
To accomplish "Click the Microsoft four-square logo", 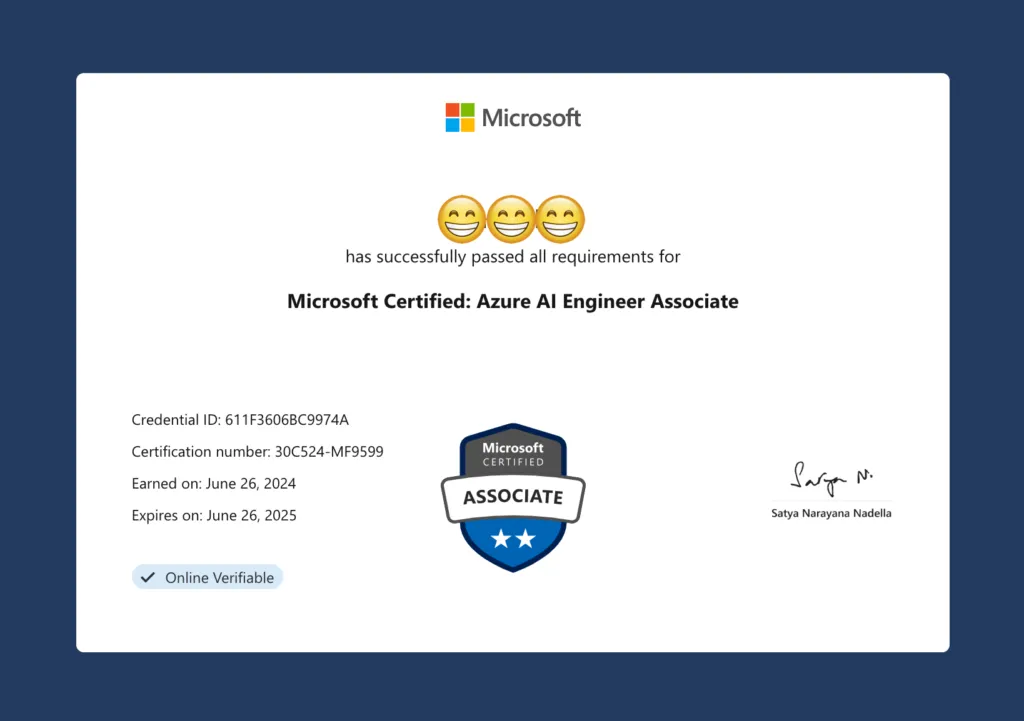I will pos(459,117).
